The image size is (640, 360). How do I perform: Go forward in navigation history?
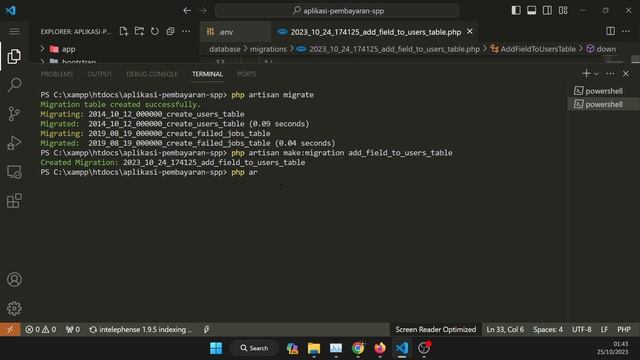(x=203, y=11)
